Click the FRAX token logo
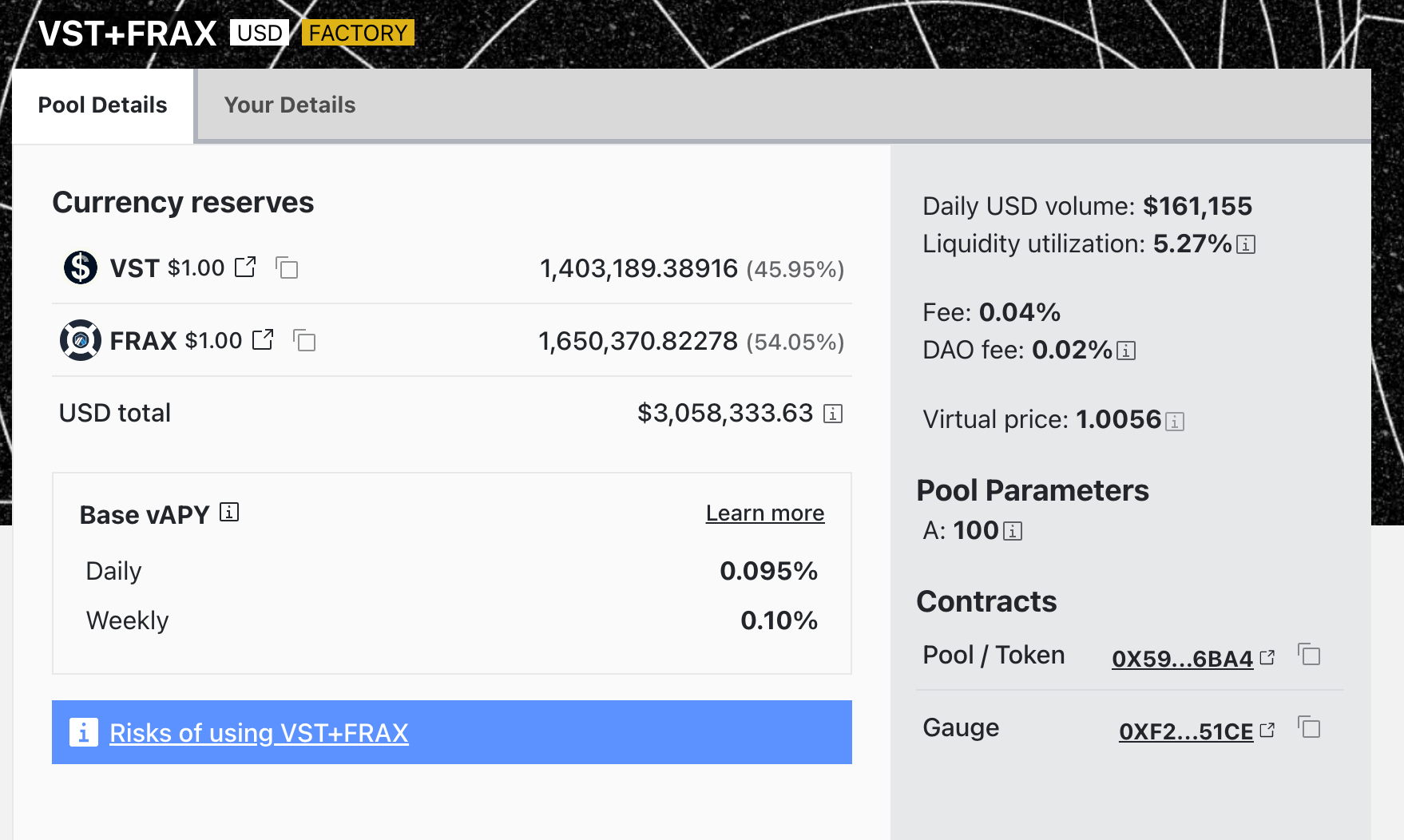The width and height of the screenshot is (1404, 840). point(81,340)
